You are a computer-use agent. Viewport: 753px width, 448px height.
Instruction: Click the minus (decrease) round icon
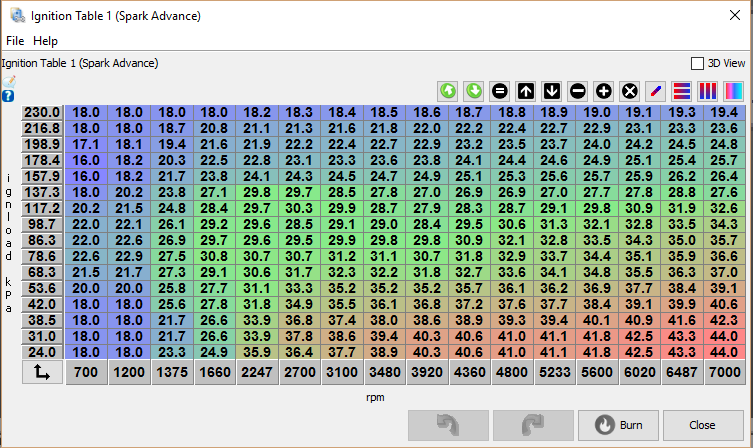578,91
